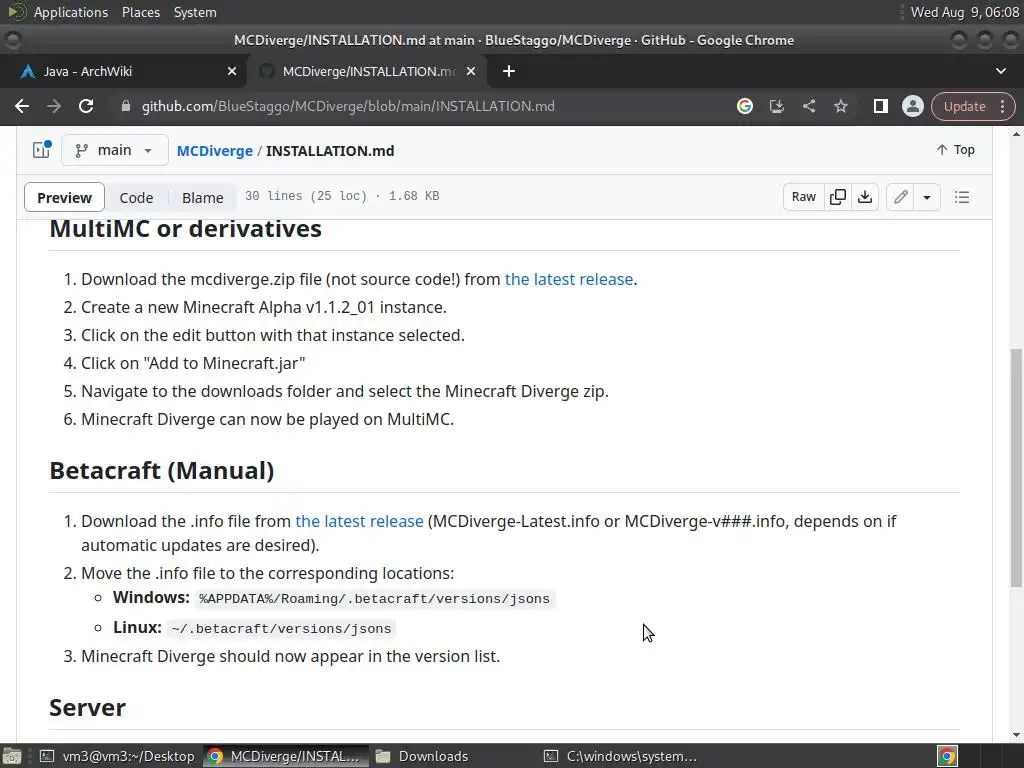
Task: Click the MCDiverge/INSTAL... taskbar entry
Action: [286, 756]
